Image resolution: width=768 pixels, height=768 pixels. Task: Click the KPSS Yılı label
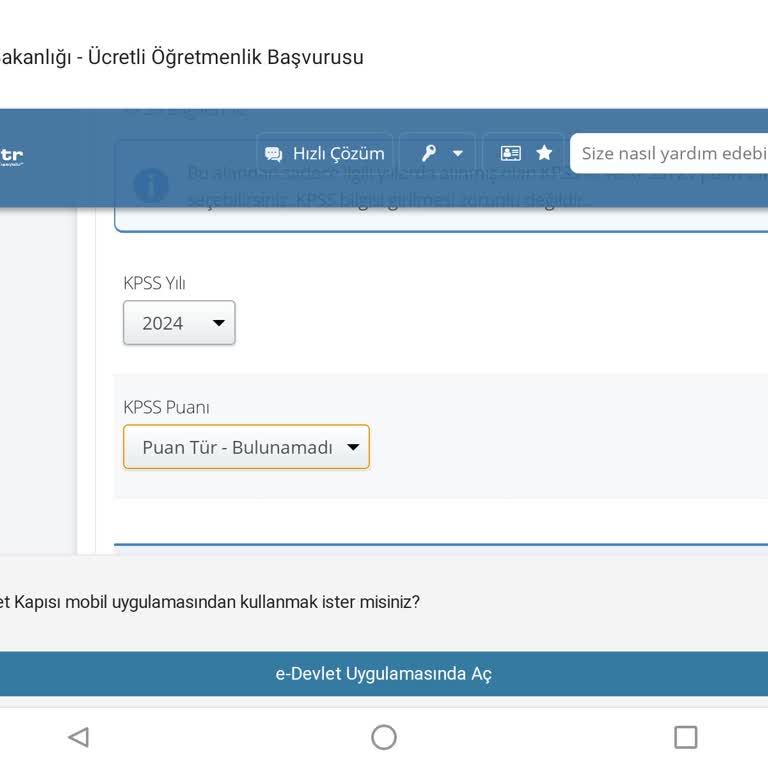(154, 283)
